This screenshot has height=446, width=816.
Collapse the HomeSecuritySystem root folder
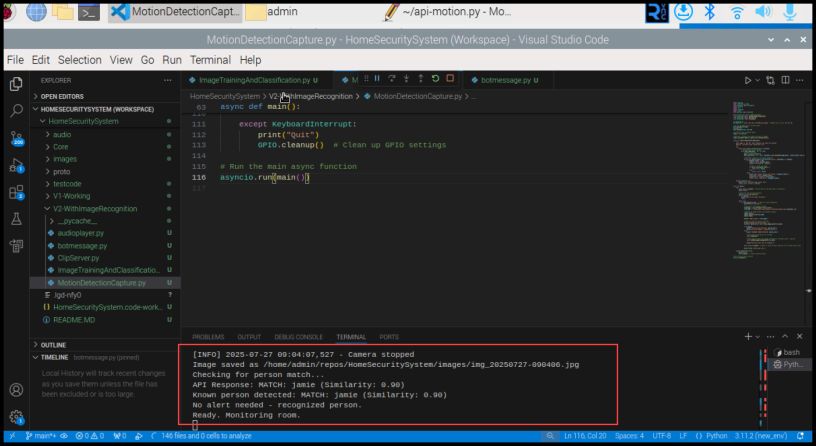83,121
